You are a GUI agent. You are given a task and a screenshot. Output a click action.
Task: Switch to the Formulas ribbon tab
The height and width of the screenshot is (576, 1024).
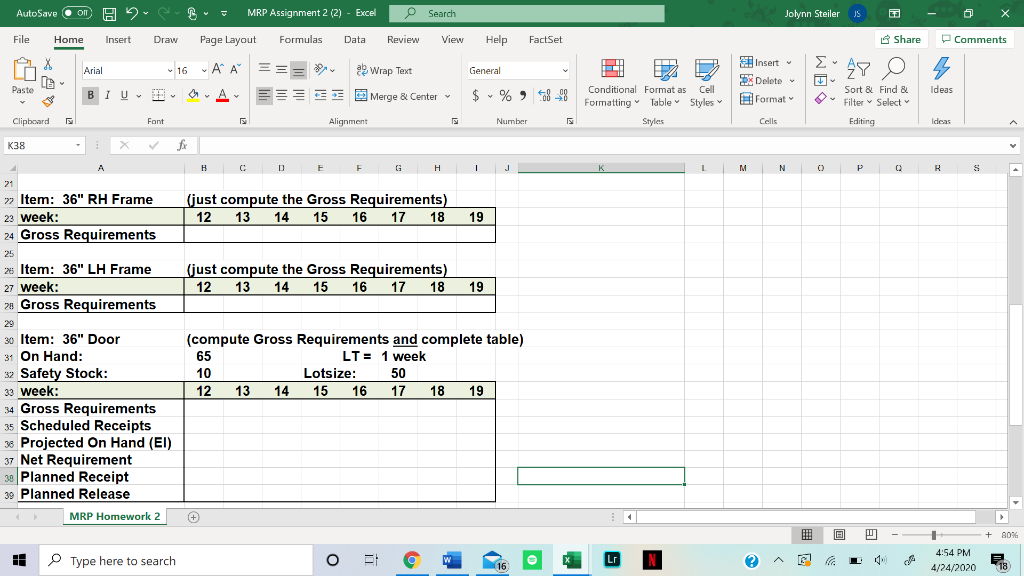click(x=301, y=40)
